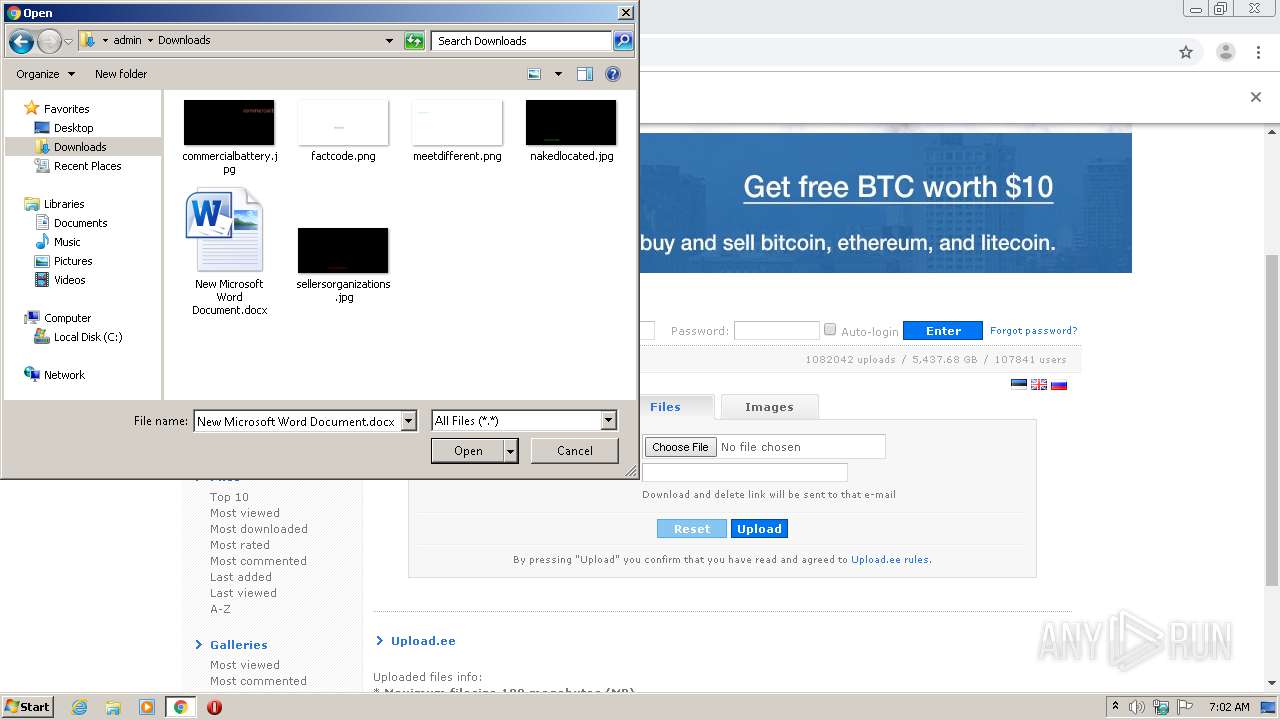This screenshot has width=1280, height=720.
Task: Open the recent pages arrow beside navigation buttons
Action: click(x=68, y=41)
